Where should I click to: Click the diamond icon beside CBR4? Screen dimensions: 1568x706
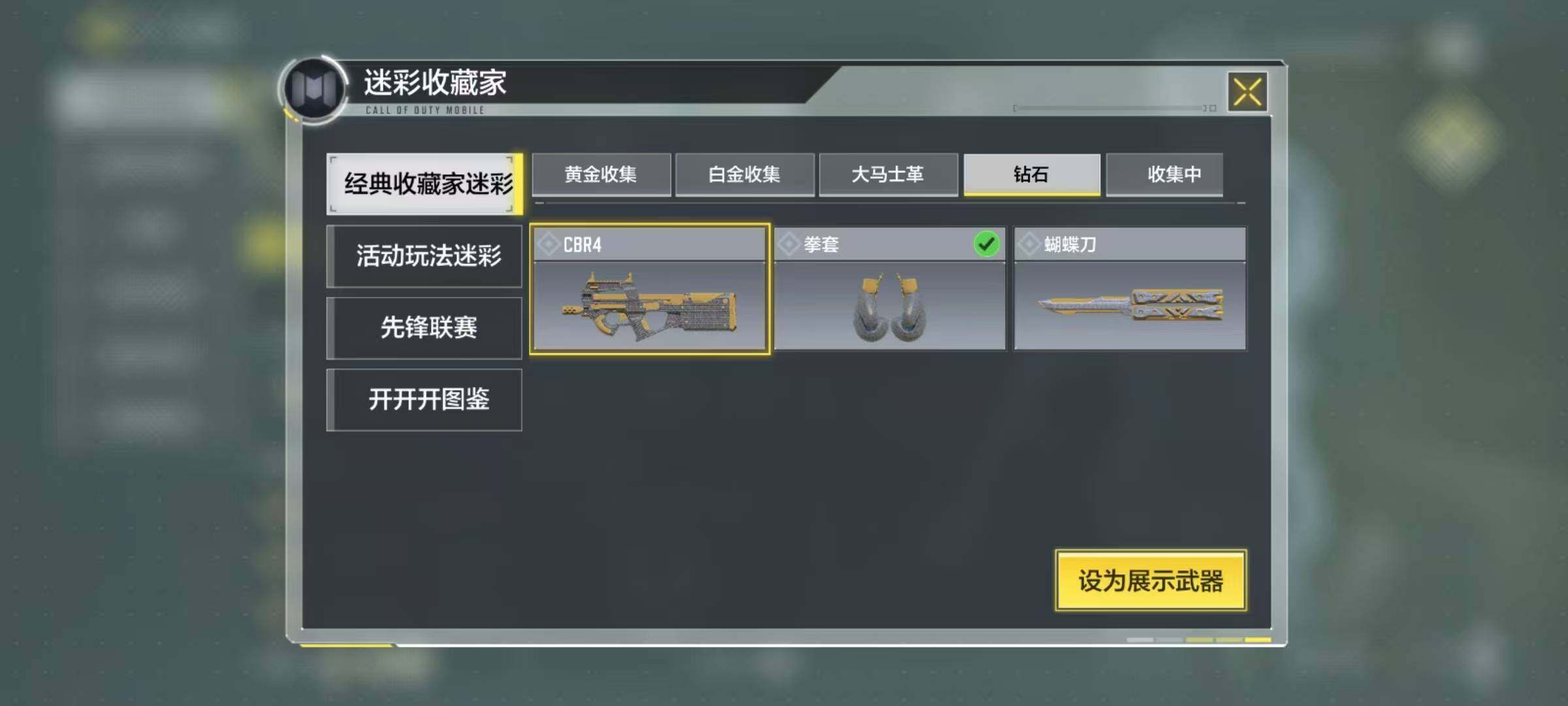pos(548,244)
